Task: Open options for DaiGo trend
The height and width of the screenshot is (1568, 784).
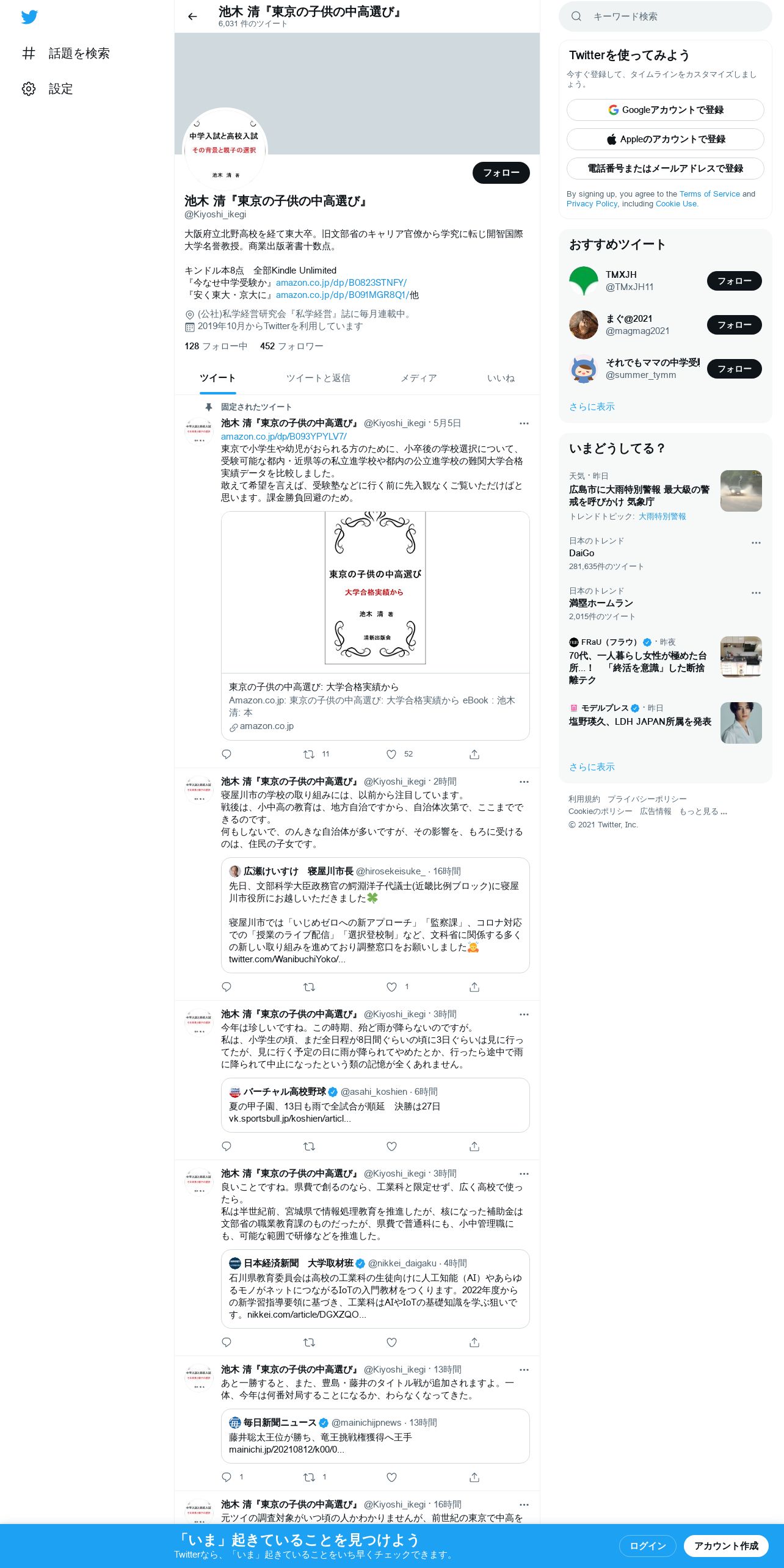Action: pos(756,542)
